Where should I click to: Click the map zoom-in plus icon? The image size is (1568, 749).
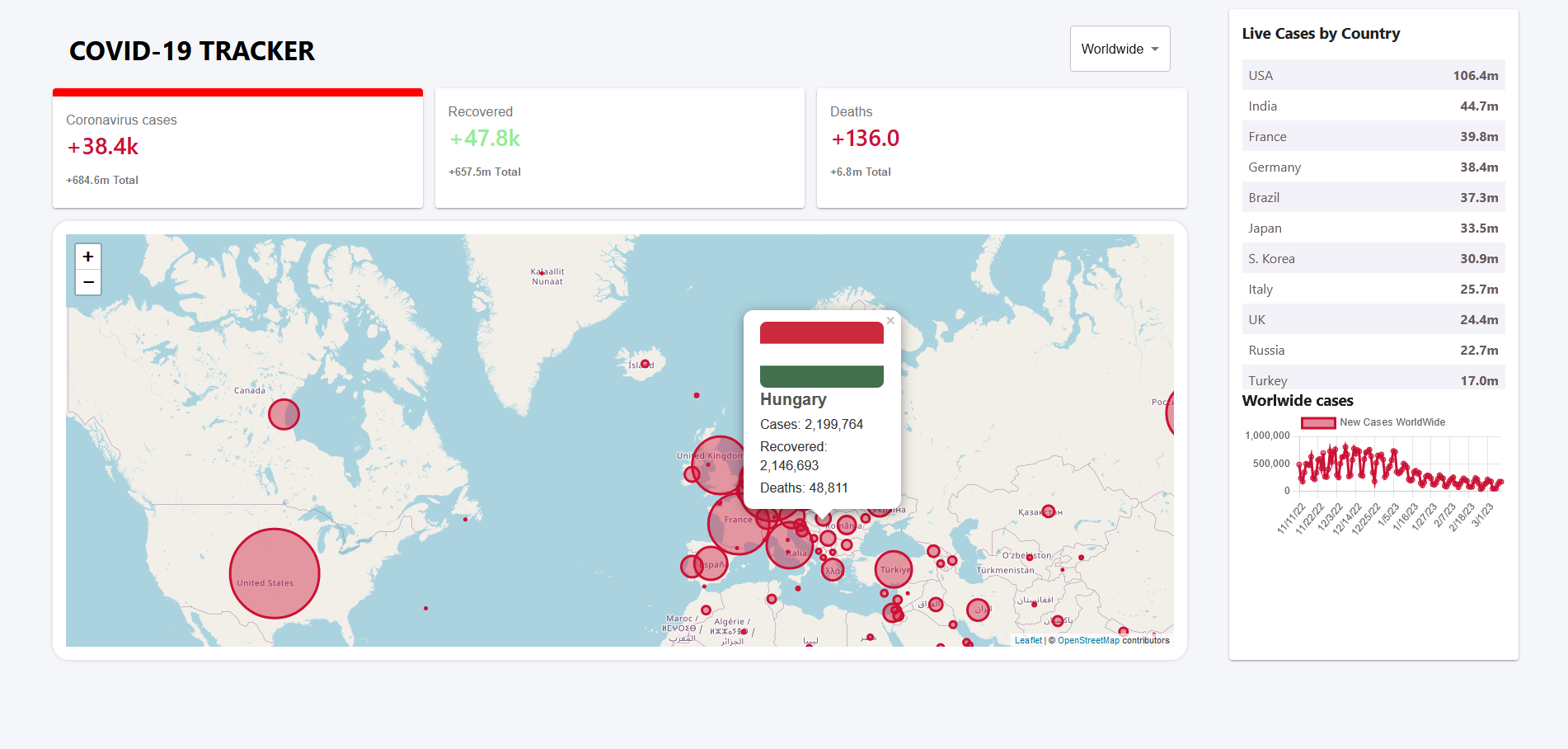(87, 256)
